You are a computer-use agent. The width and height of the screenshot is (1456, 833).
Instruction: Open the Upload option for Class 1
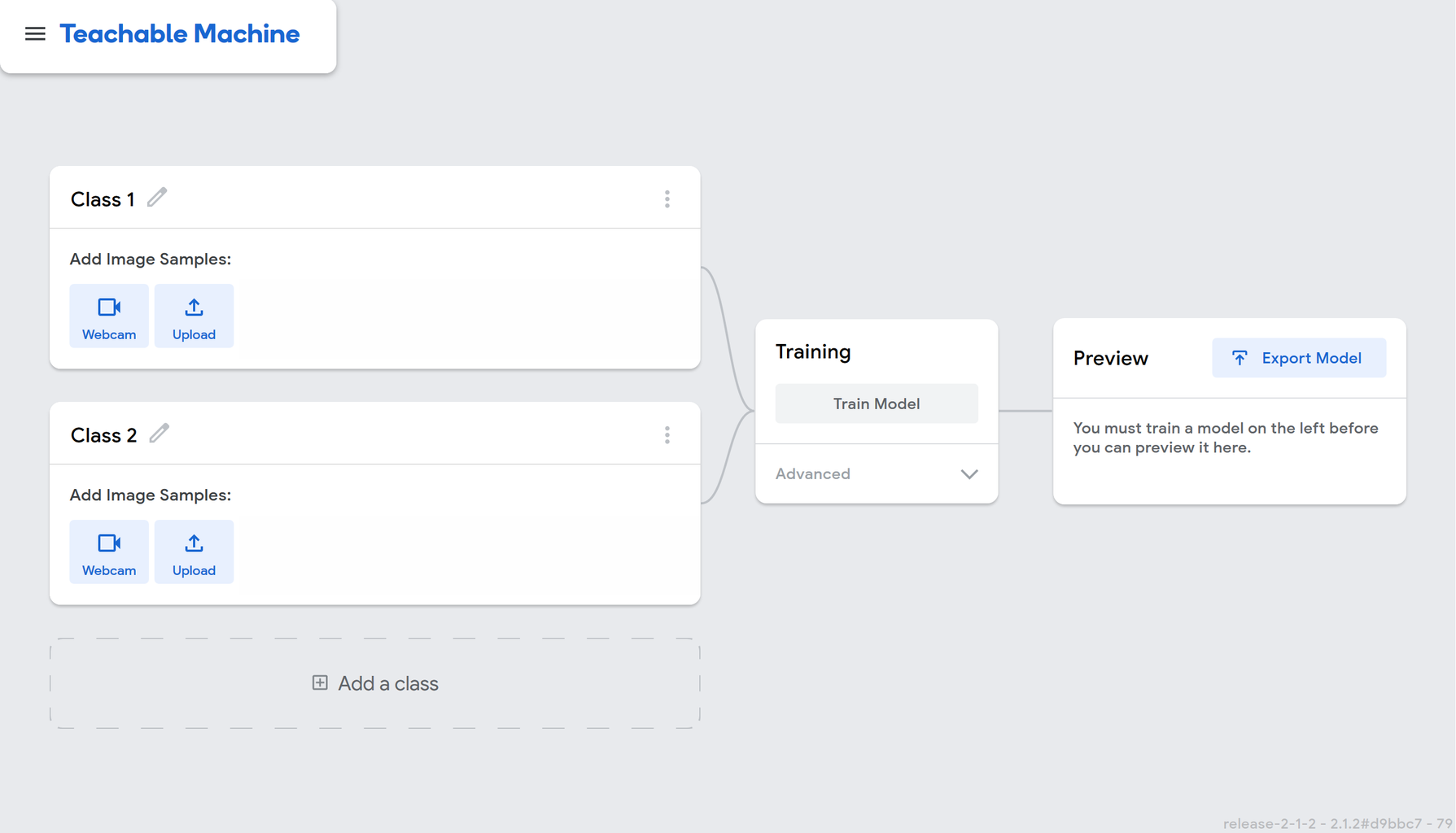(193, 316)
